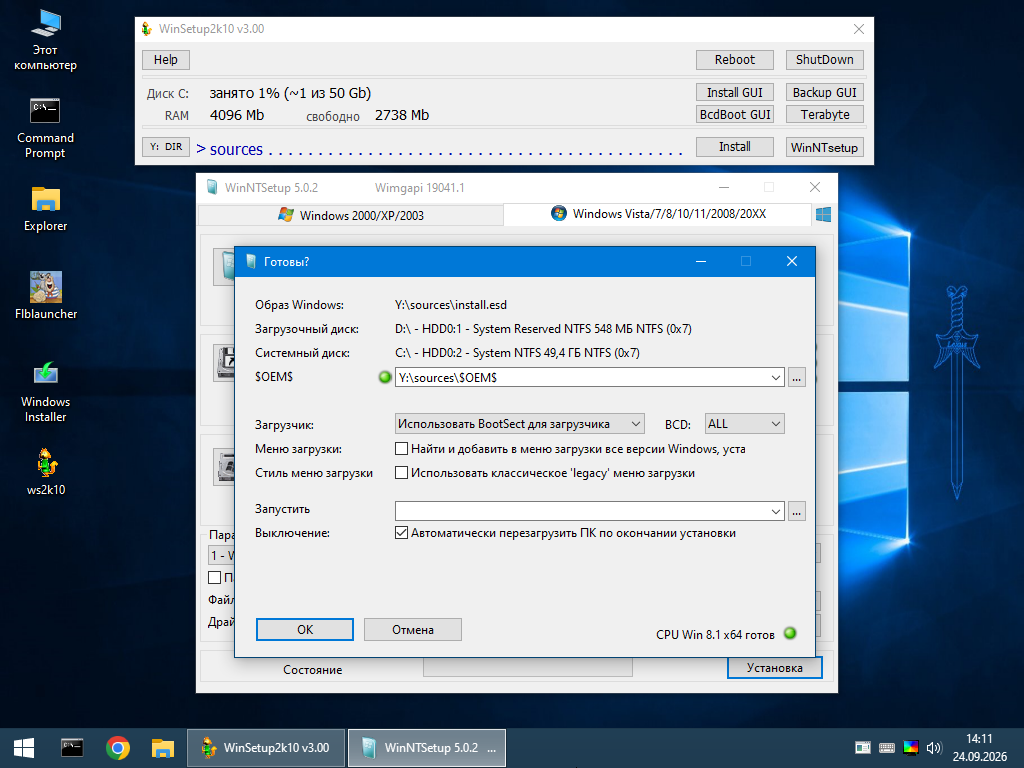Click the Отмена button
This screenshot has height=768, width=1024.
(413, 630)
